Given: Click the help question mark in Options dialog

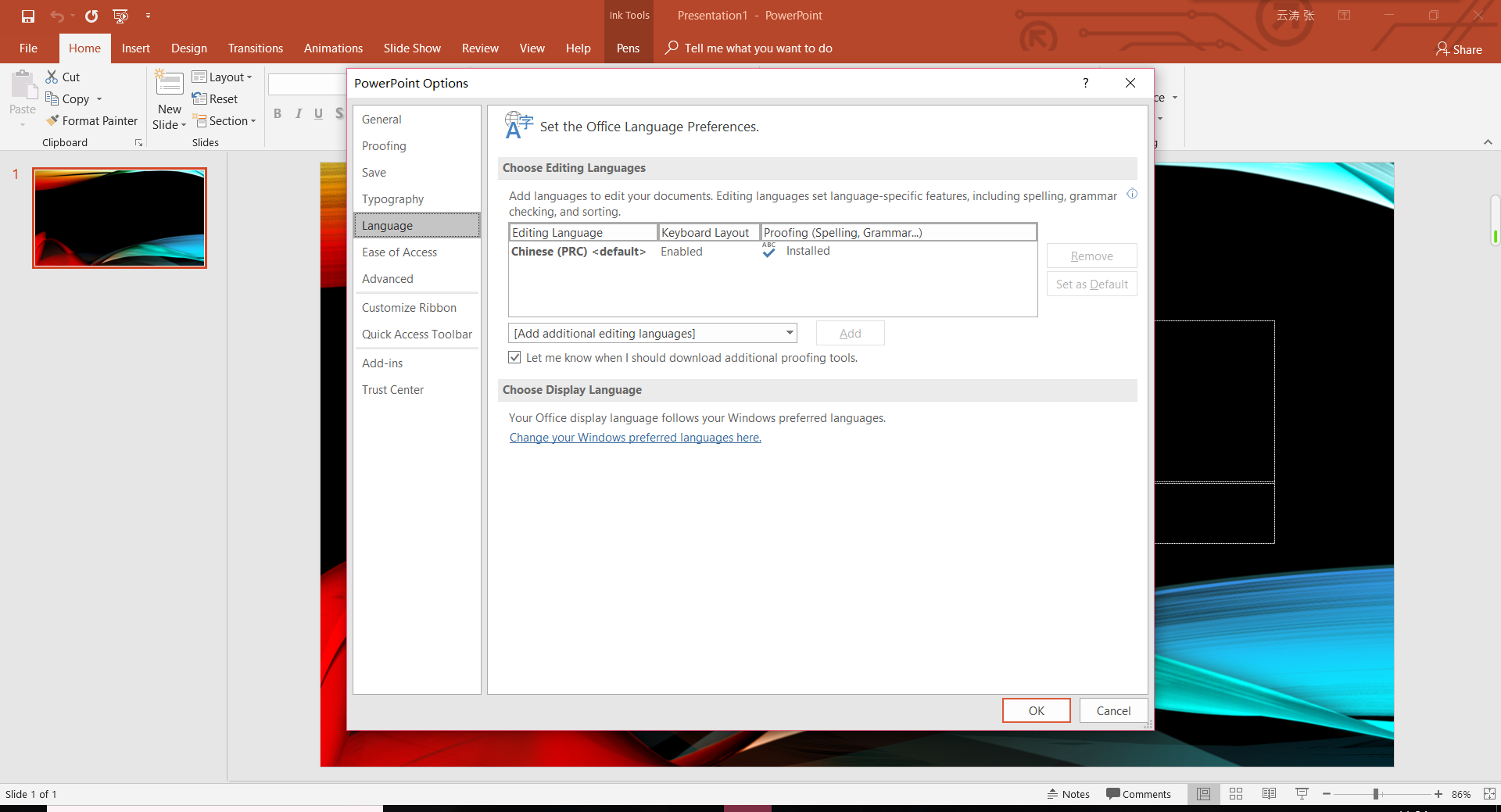Looking at the screenshot, I should tap(1085, 83).
